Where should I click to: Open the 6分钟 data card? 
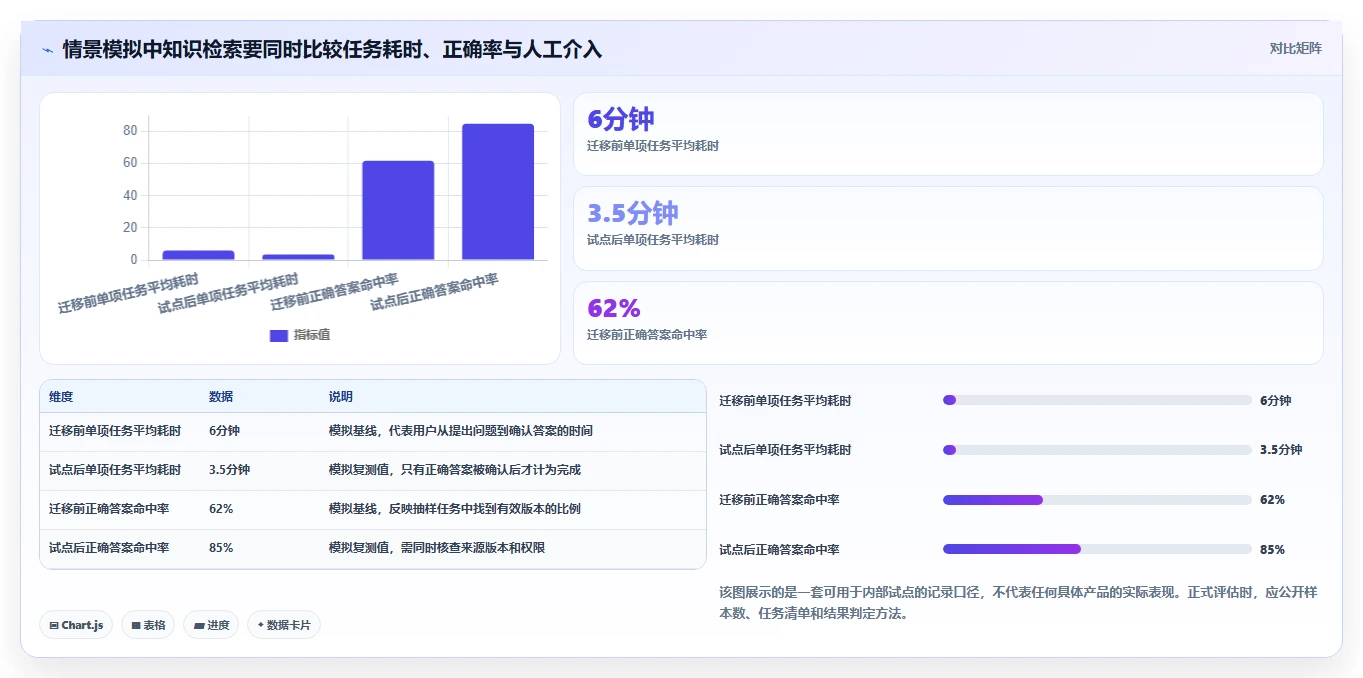(x=948, y=134)
